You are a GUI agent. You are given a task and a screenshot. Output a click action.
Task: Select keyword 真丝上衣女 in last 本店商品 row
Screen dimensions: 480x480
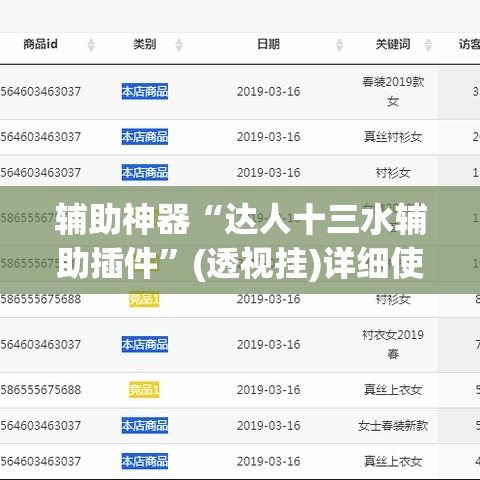393,462
